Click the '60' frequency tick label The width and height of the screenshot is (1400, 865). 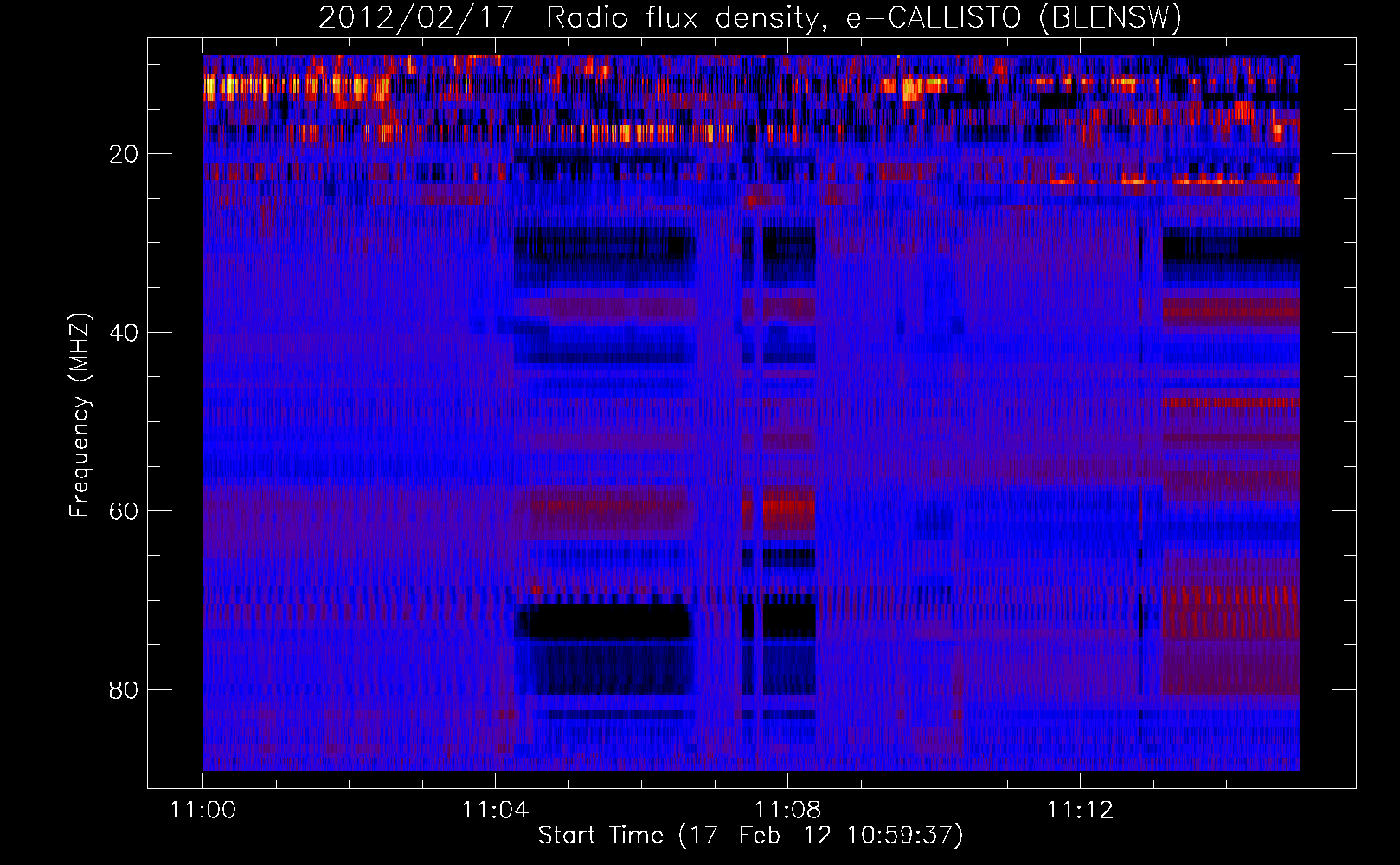coord(124,511)
